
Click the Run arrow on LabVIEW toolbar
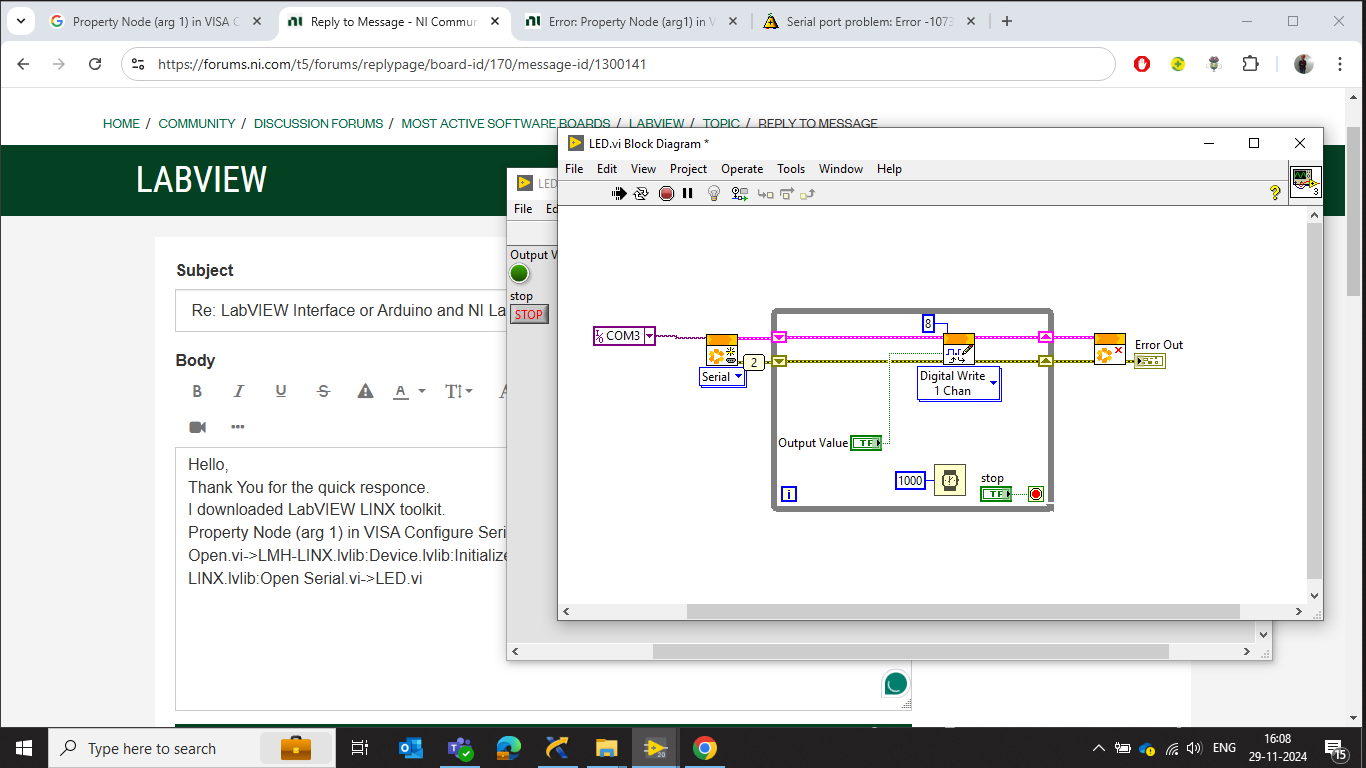[x=619, y=193]
